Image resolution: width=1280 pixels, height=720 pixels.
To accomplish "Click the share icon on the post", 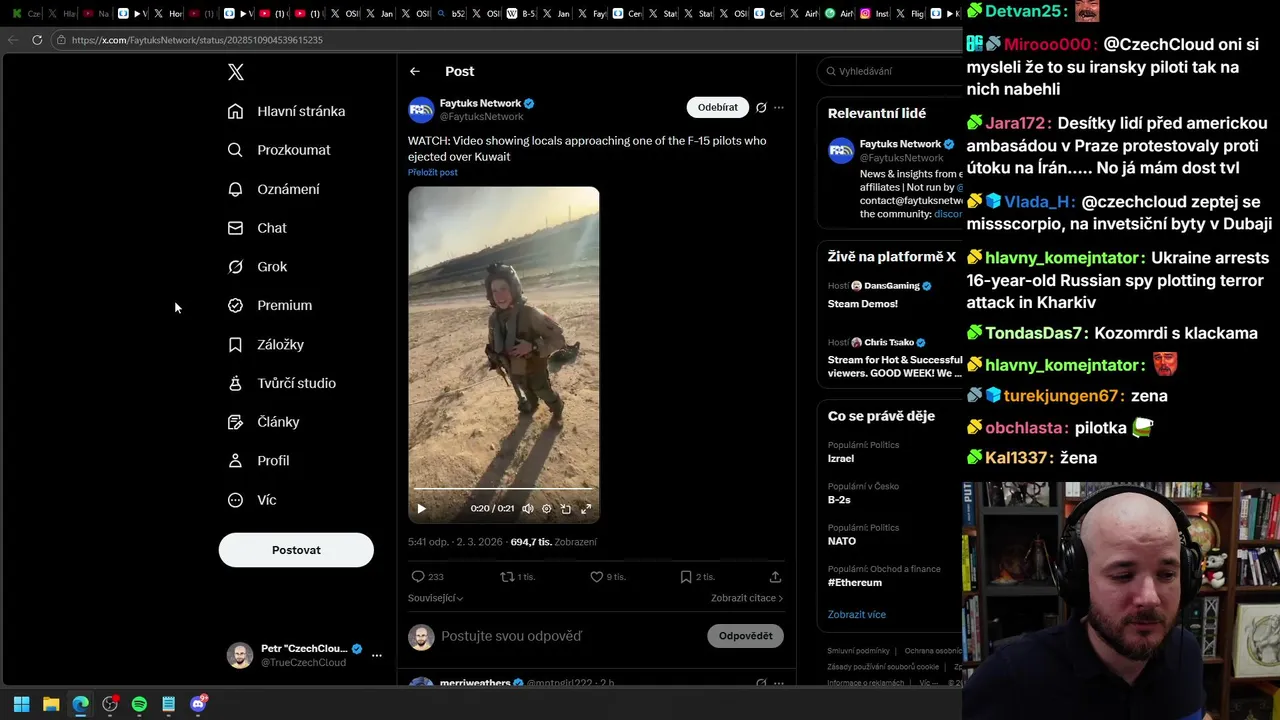I will coord(775,577).
